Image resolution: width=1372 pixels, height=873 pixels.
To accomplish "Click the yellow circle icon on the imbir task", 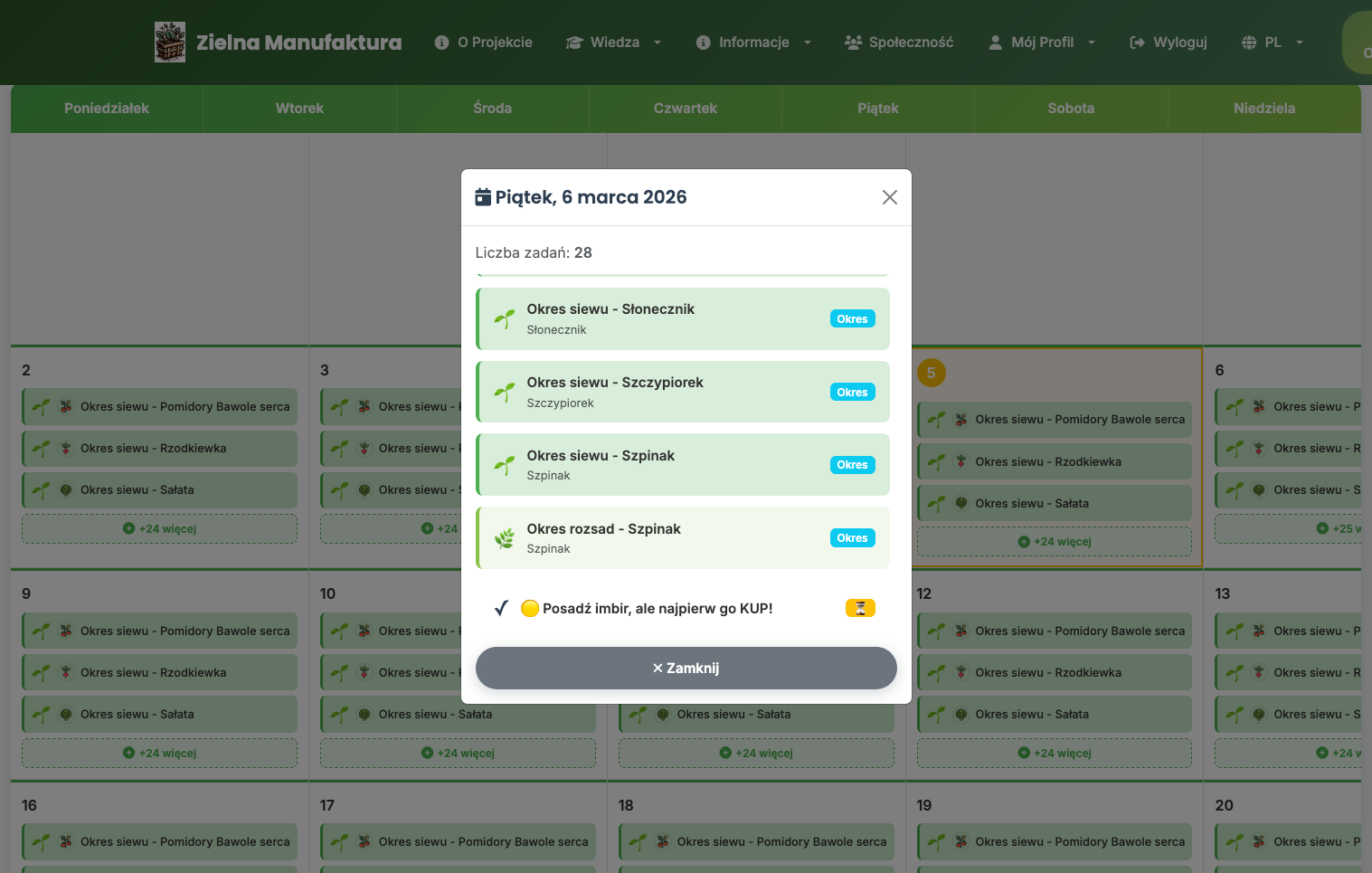I will coord(530,608).
